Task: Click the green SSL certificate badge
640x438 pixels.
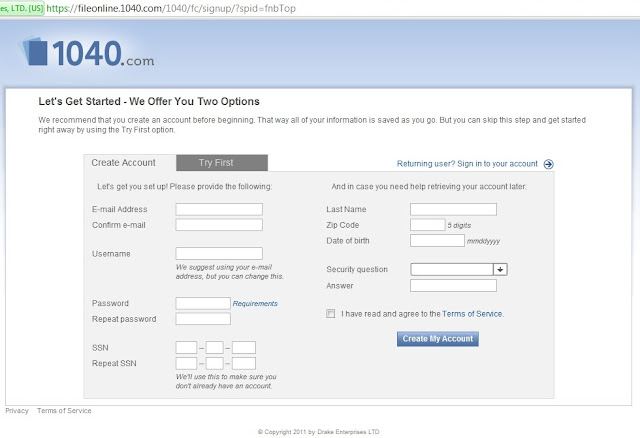Action: click(x=22, y=8)
